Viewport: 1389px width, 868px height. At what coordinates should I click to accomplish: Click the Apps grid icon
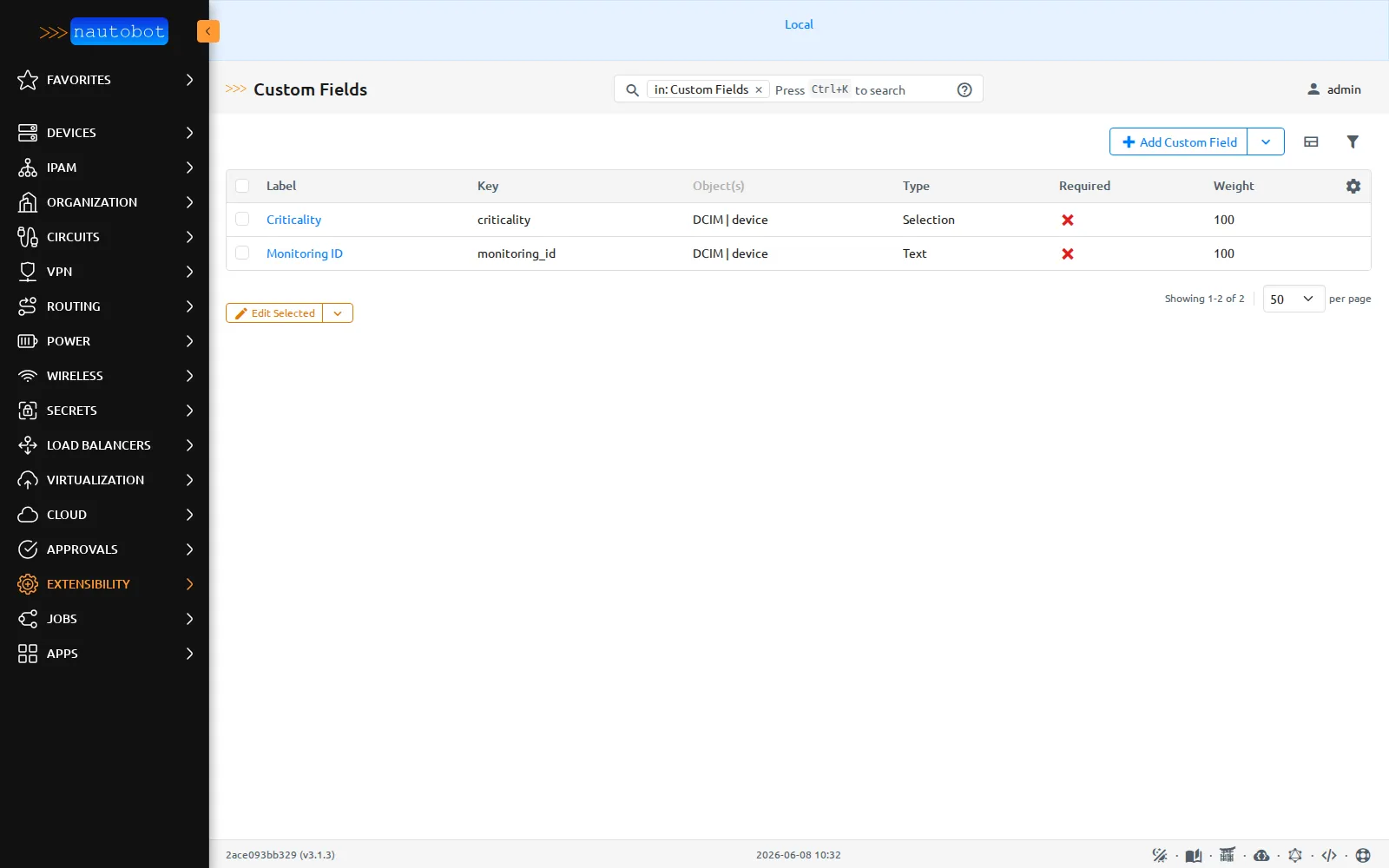pyautogui.click(x=28, y=654)
